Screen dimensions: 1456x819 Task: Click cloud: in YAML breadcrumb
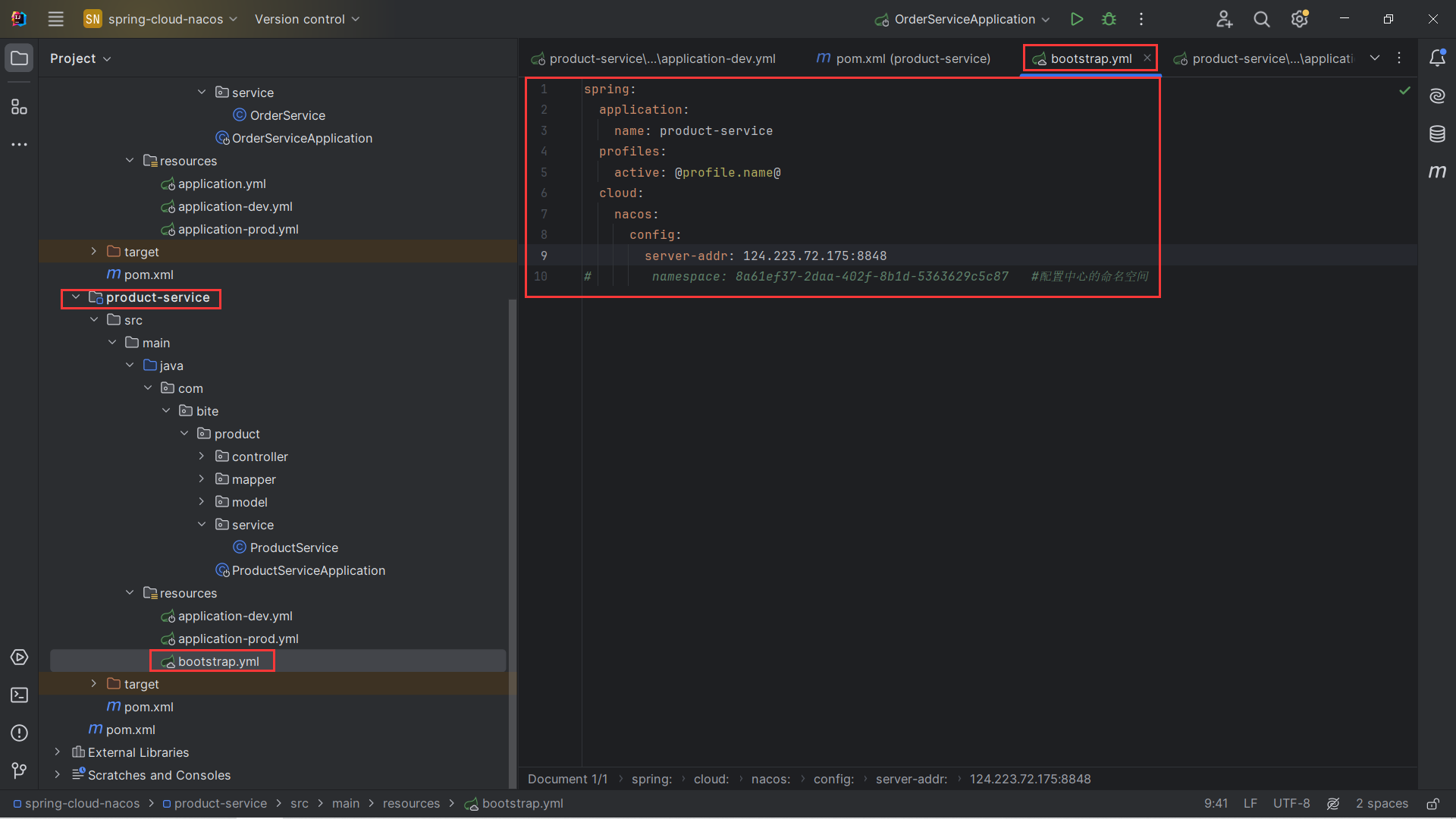tap(711, 779)
